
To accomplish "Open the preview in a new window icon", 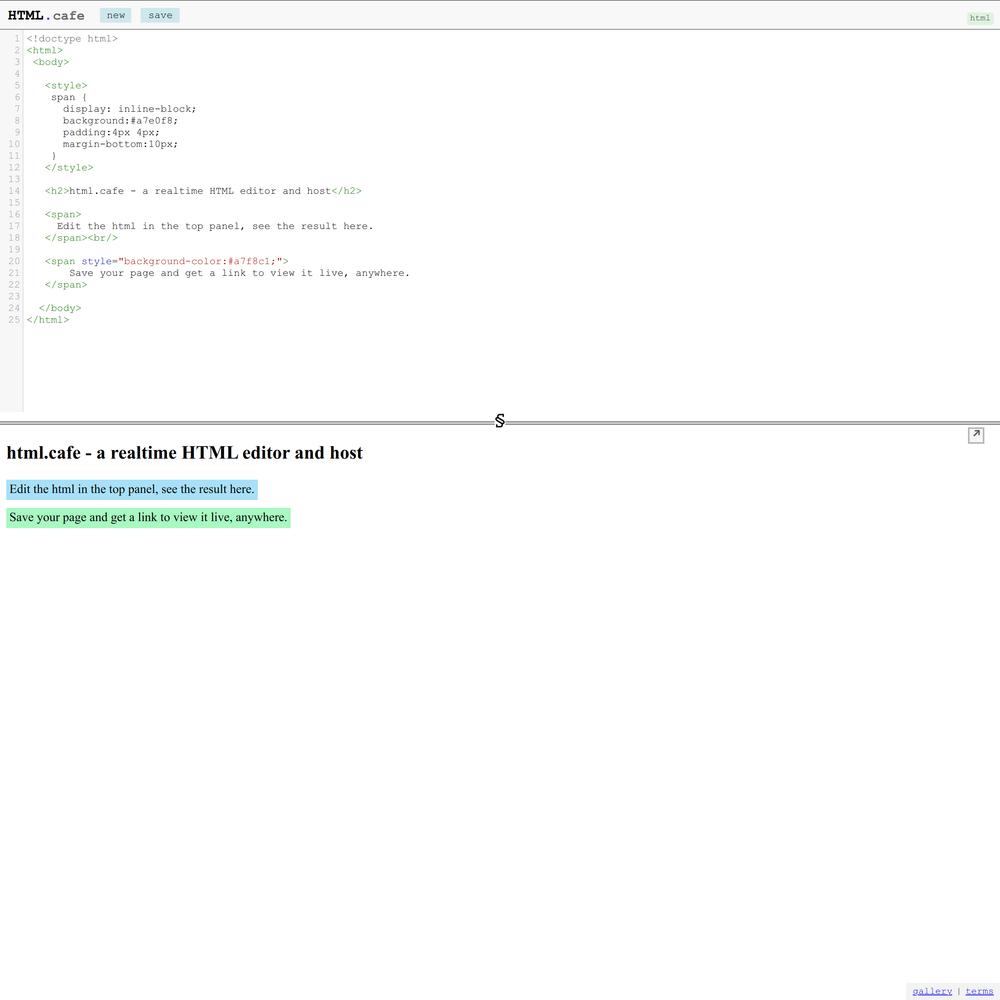I will 976,435.
